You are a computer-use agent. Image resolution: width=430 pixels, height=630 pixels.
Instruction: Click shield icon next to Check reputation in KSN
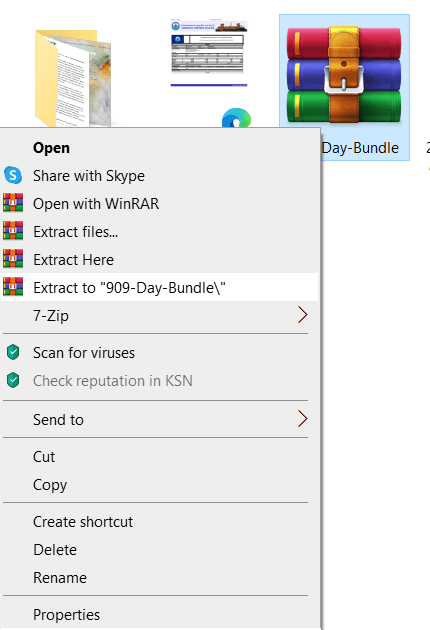coord(13,380)
